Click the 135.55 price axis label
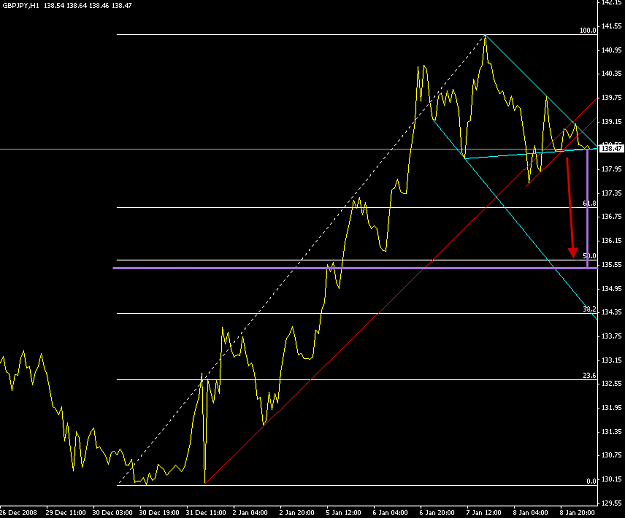Viewport: 625px width, 518px height. tap(611, 265)
